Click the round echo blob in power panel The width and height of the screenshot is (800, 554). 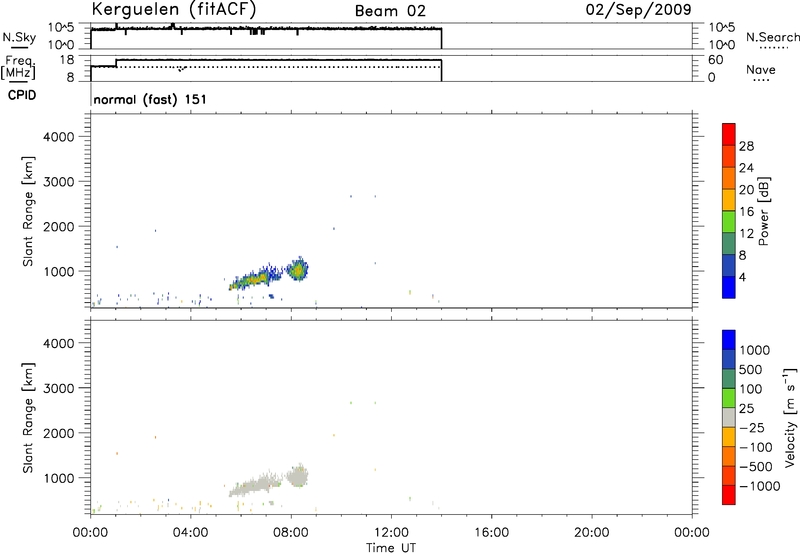point(297,270)
